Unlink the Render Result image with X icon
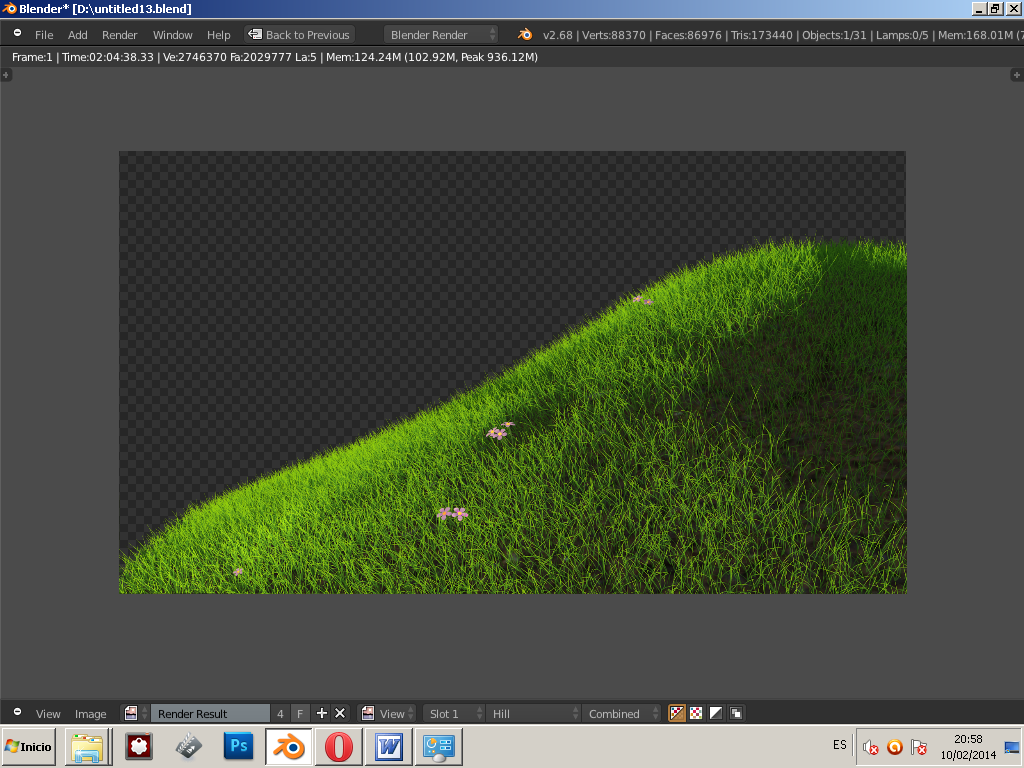 click(340, 713)
